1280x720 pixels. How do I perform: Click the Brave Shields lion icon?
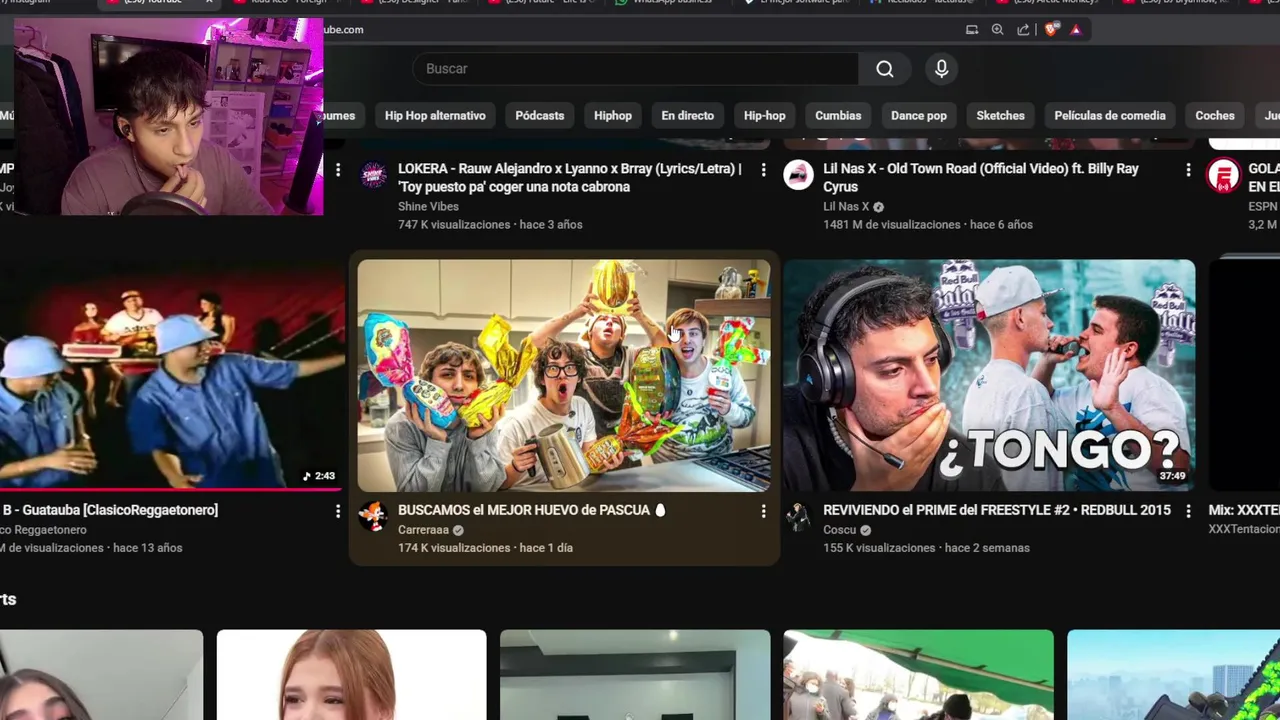[1050, 30]
